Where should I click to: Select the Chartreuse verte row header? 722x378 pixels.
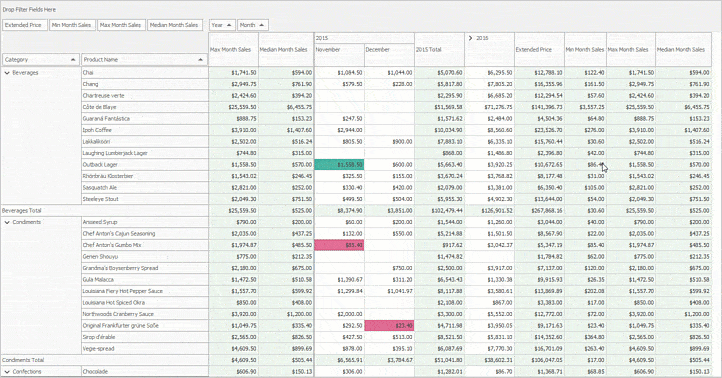pos(145,96)
